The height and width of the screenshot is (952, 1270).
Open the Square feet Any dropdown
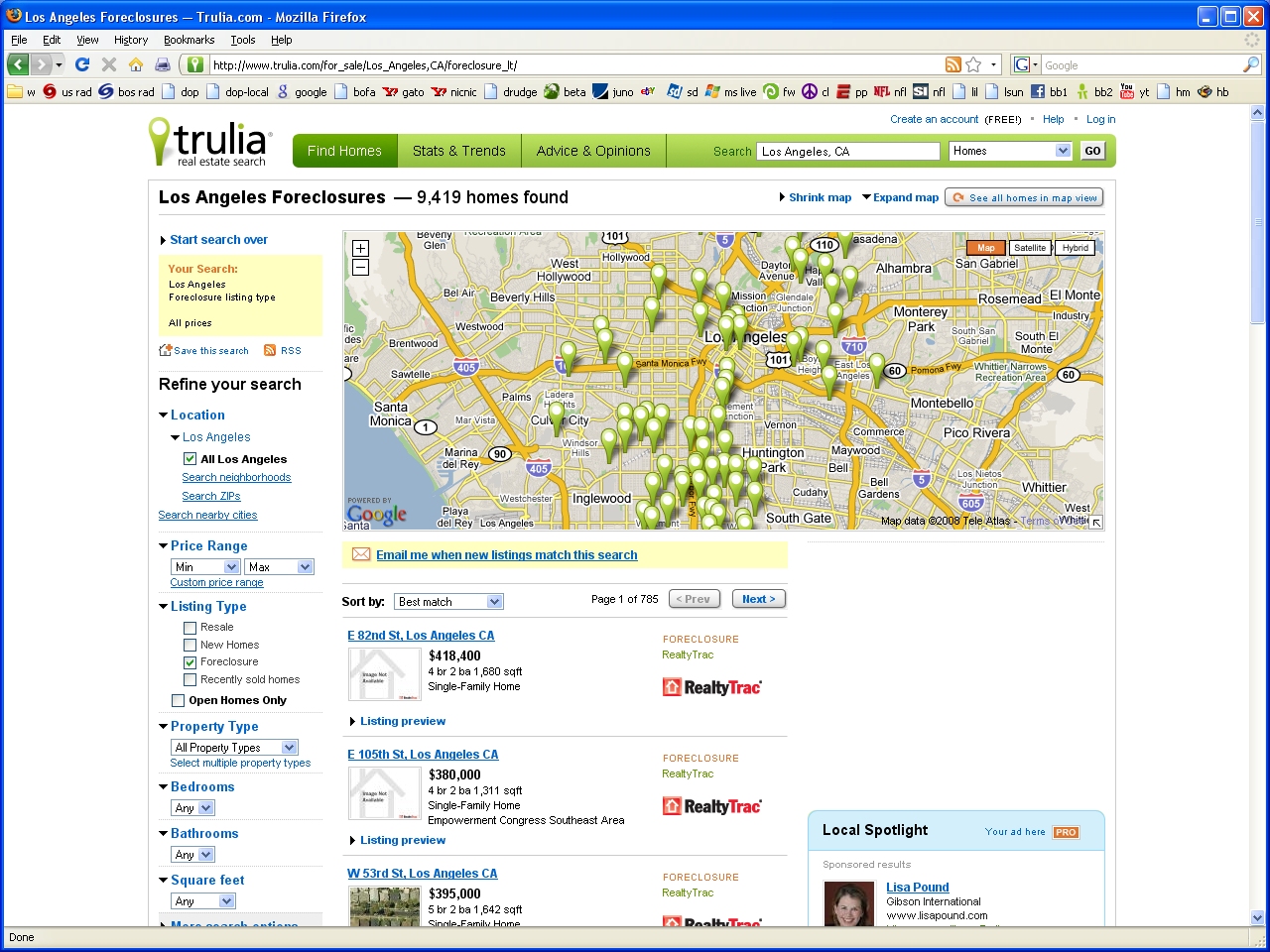click(203, 900)
